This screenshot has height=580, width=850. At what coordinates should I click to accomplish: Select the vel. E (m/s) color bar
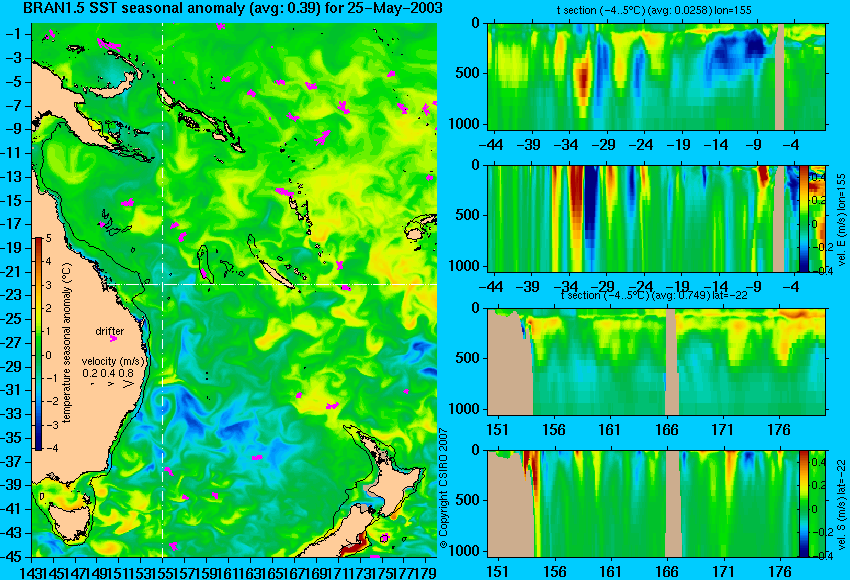tap(804, 218)
